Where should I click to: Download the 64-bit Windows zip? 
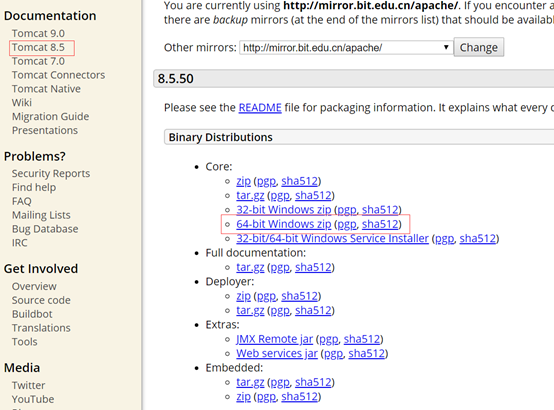(284, 224)
